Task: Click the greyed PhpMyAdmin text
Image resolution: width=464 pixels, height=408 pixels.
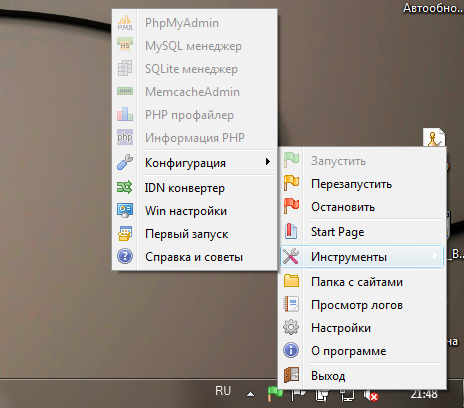Action: (182, 23)
